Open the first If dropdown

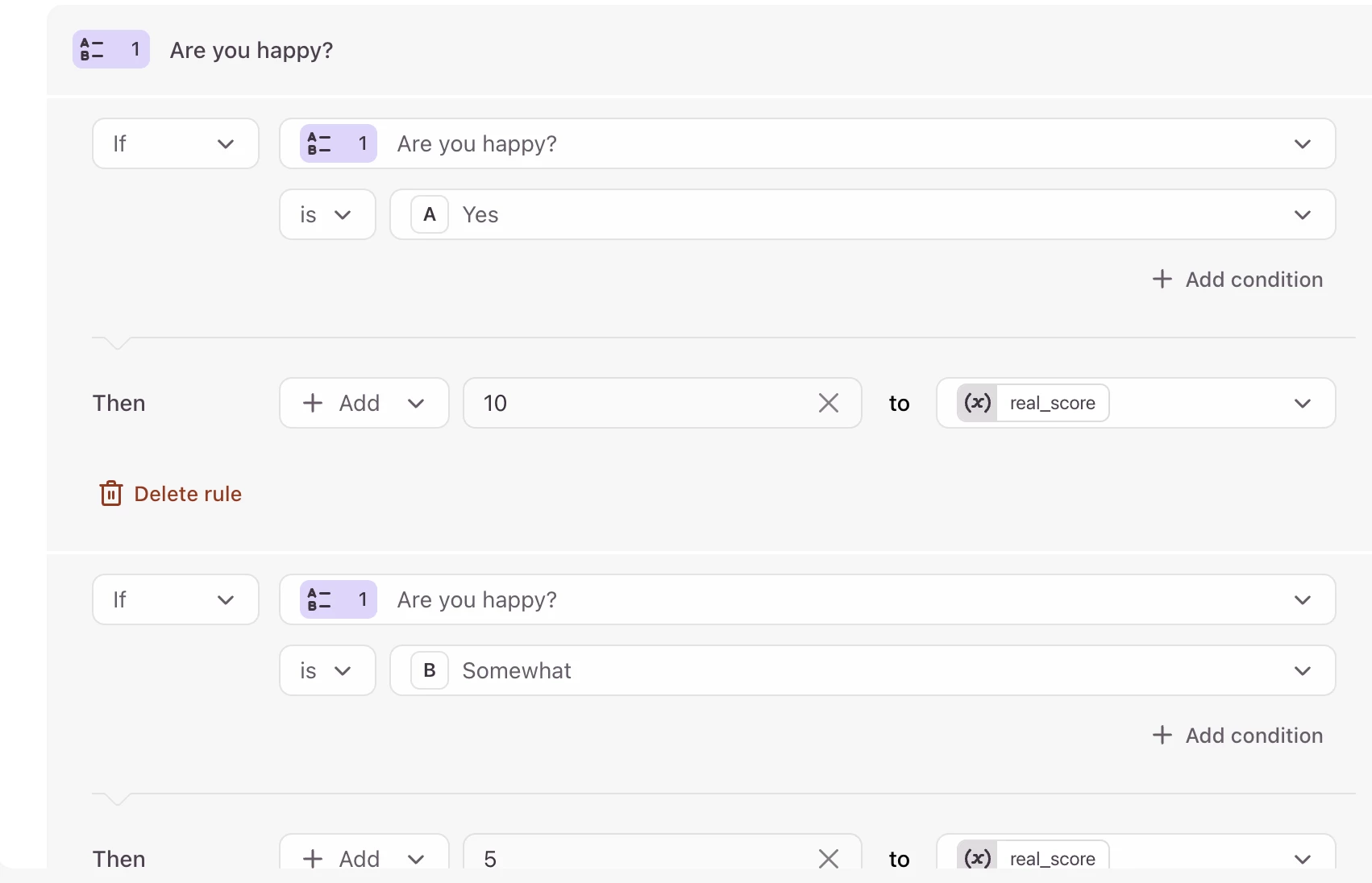click(176, 144)
